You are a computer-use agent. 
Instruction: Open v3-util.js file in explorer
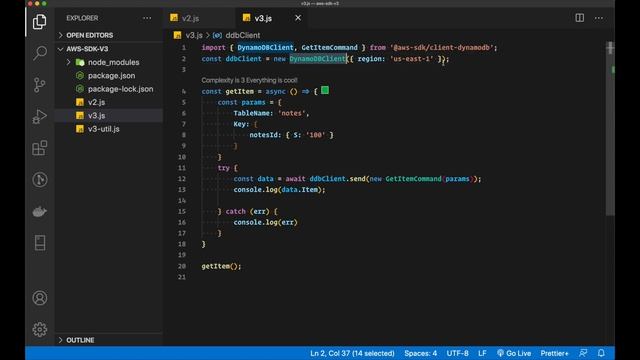coord(104,129)
